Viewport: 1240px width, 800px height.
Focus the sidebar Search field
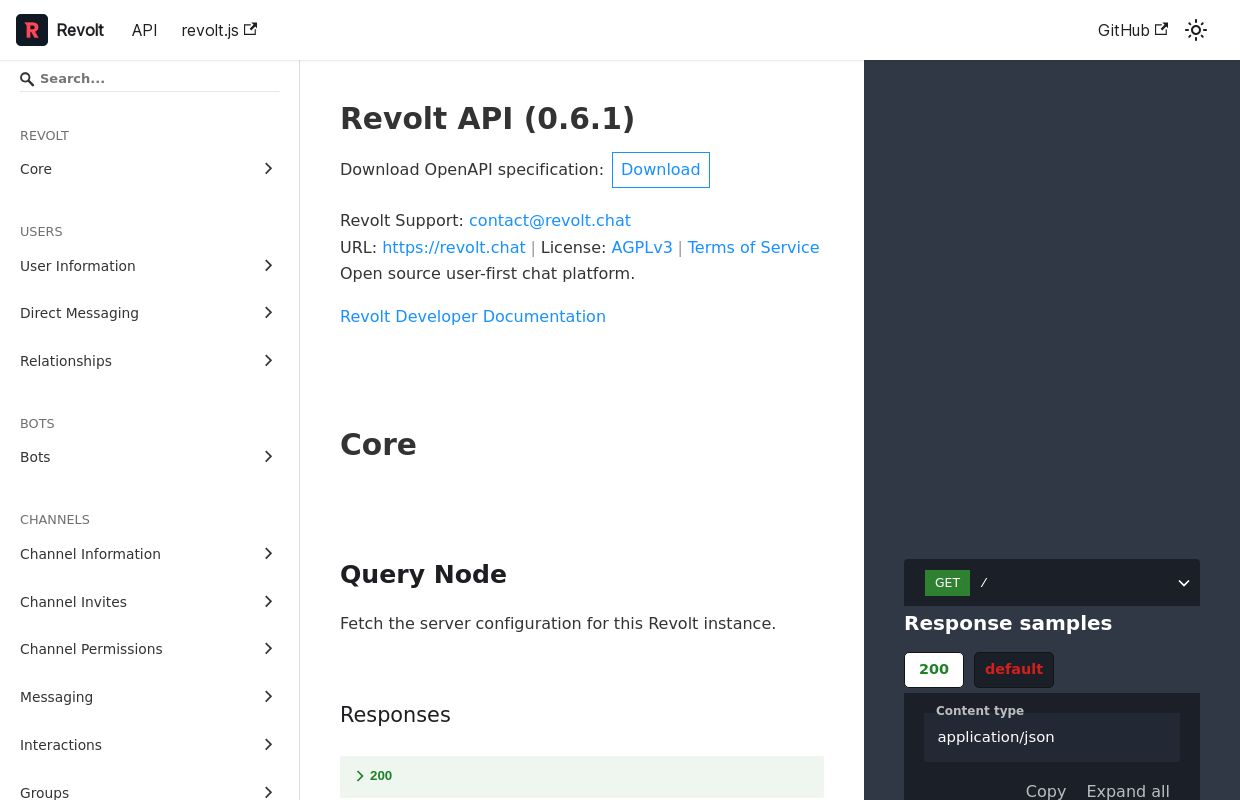click(x=150, y=79)
